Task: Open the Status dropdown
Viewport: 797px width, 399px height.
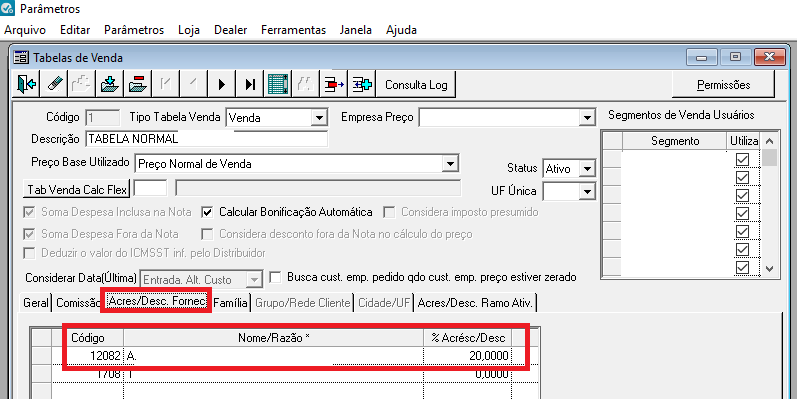Action: click(x=587, y=168)
